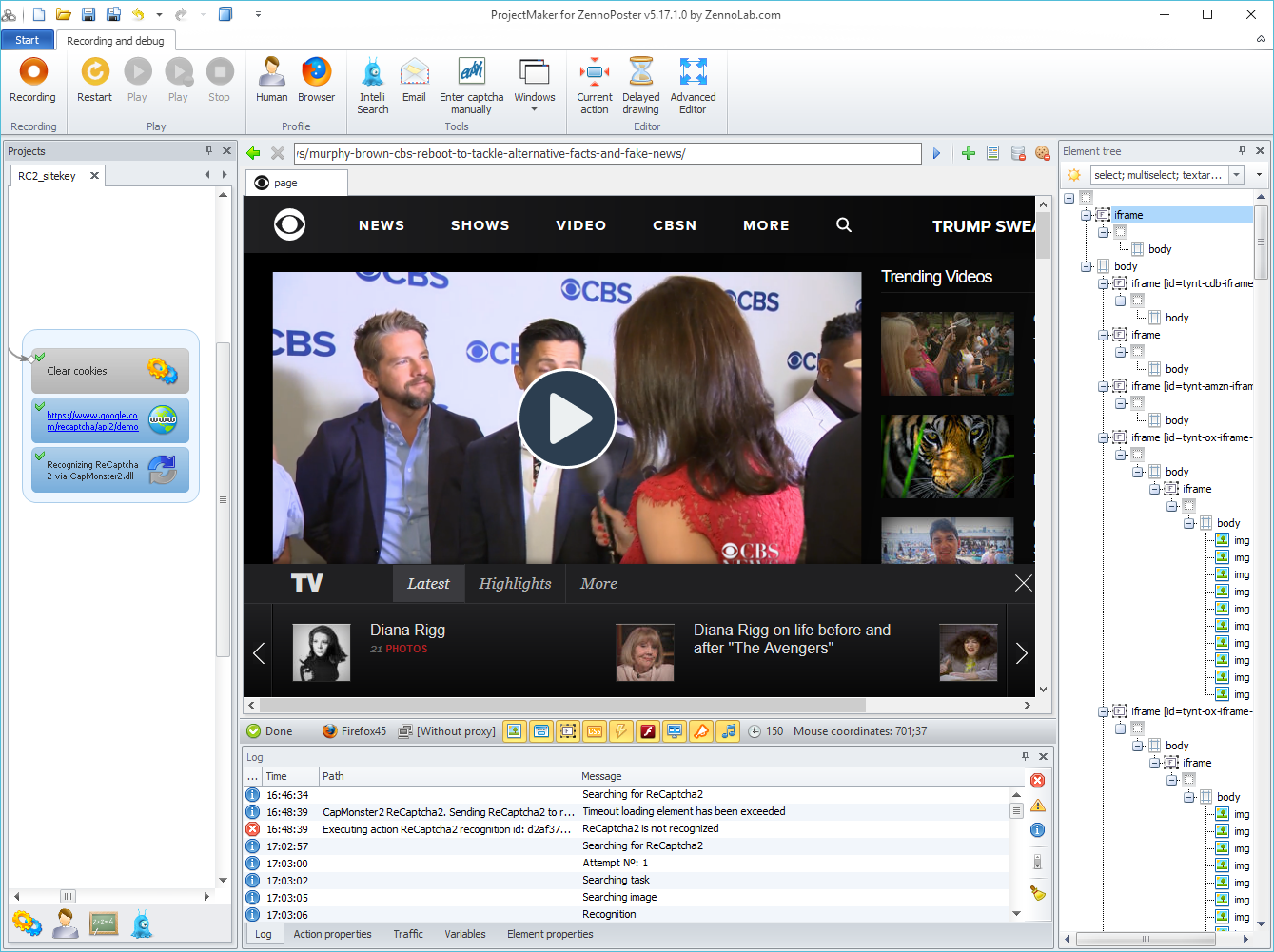Select Recognizing ReCaptcha 2 action block

click(x=110, y=470)
